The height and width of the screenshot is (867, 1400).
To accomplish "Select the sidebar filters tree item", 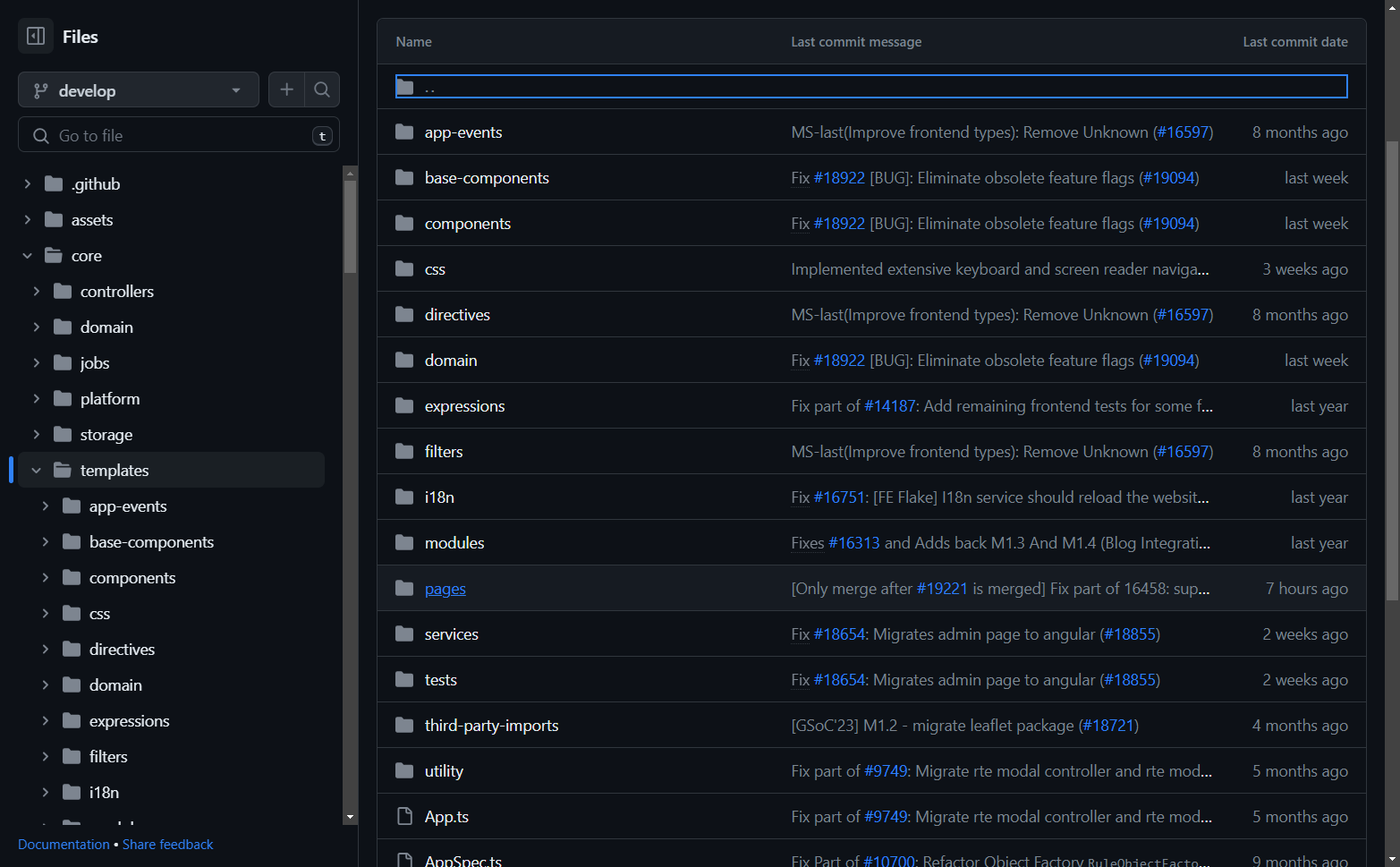I will pos(108,756).
